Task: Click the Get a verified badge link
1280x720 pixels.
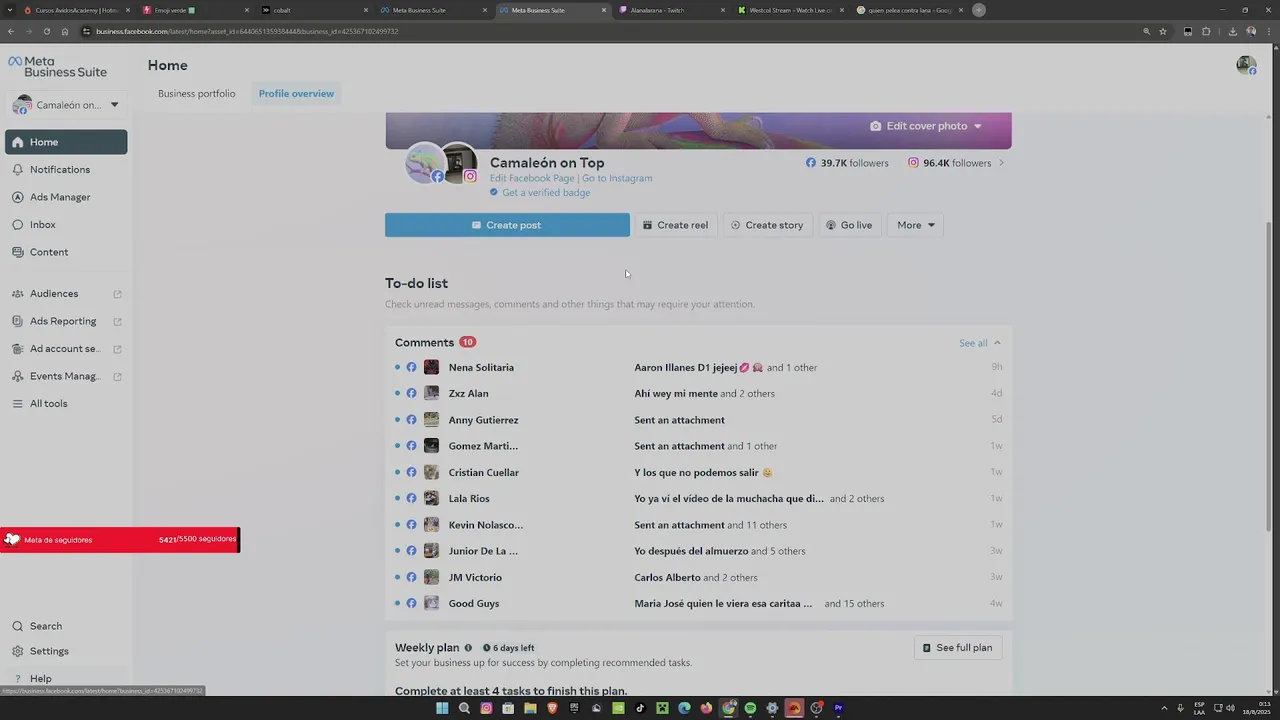Action: [x=546, y=193]
